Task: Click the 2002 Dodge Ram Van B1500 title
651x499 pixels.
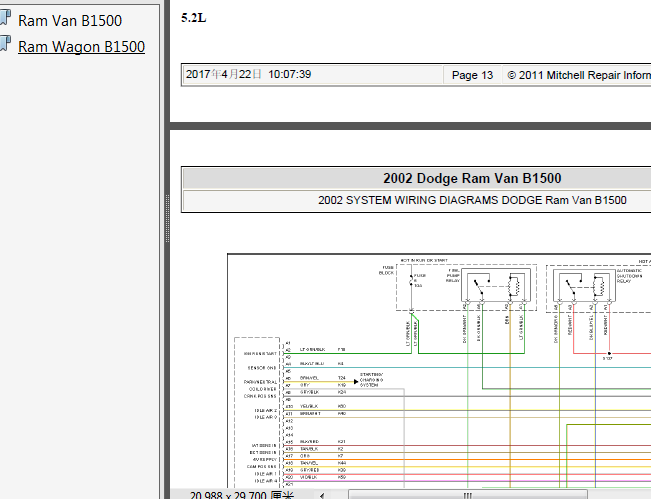Action: click(x=472, y=179)
